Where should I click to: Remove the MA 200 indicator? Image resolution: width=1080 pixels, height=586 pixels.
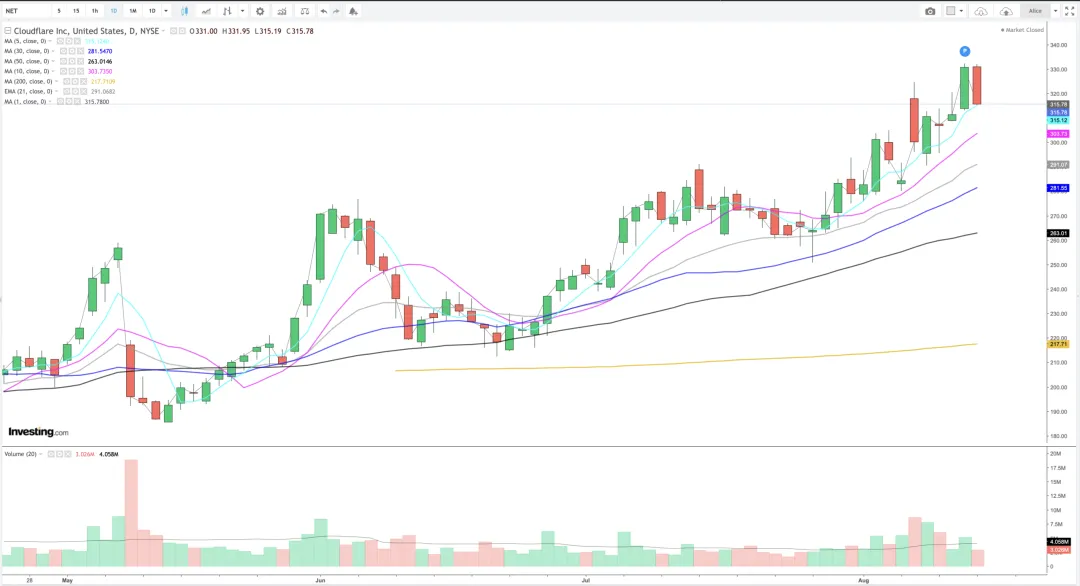tap(83, 81)
